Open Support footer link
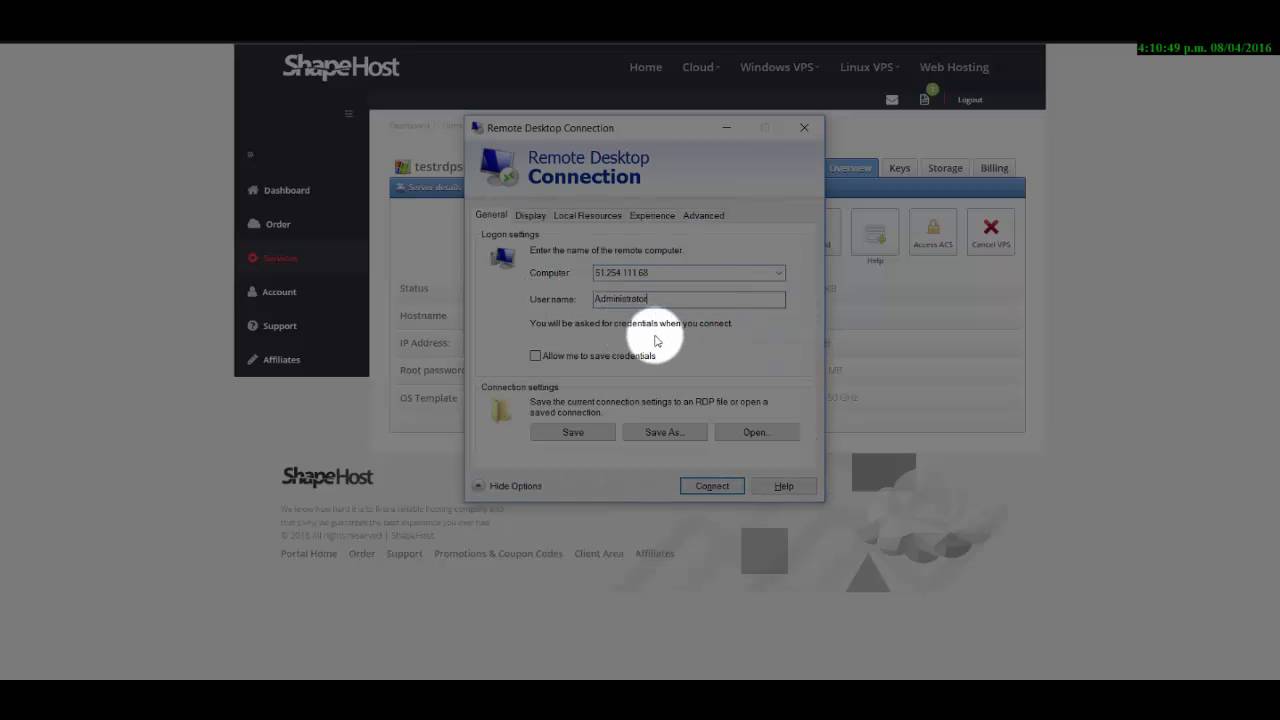The image size is (1280, 720). click(x=404, y=554)
